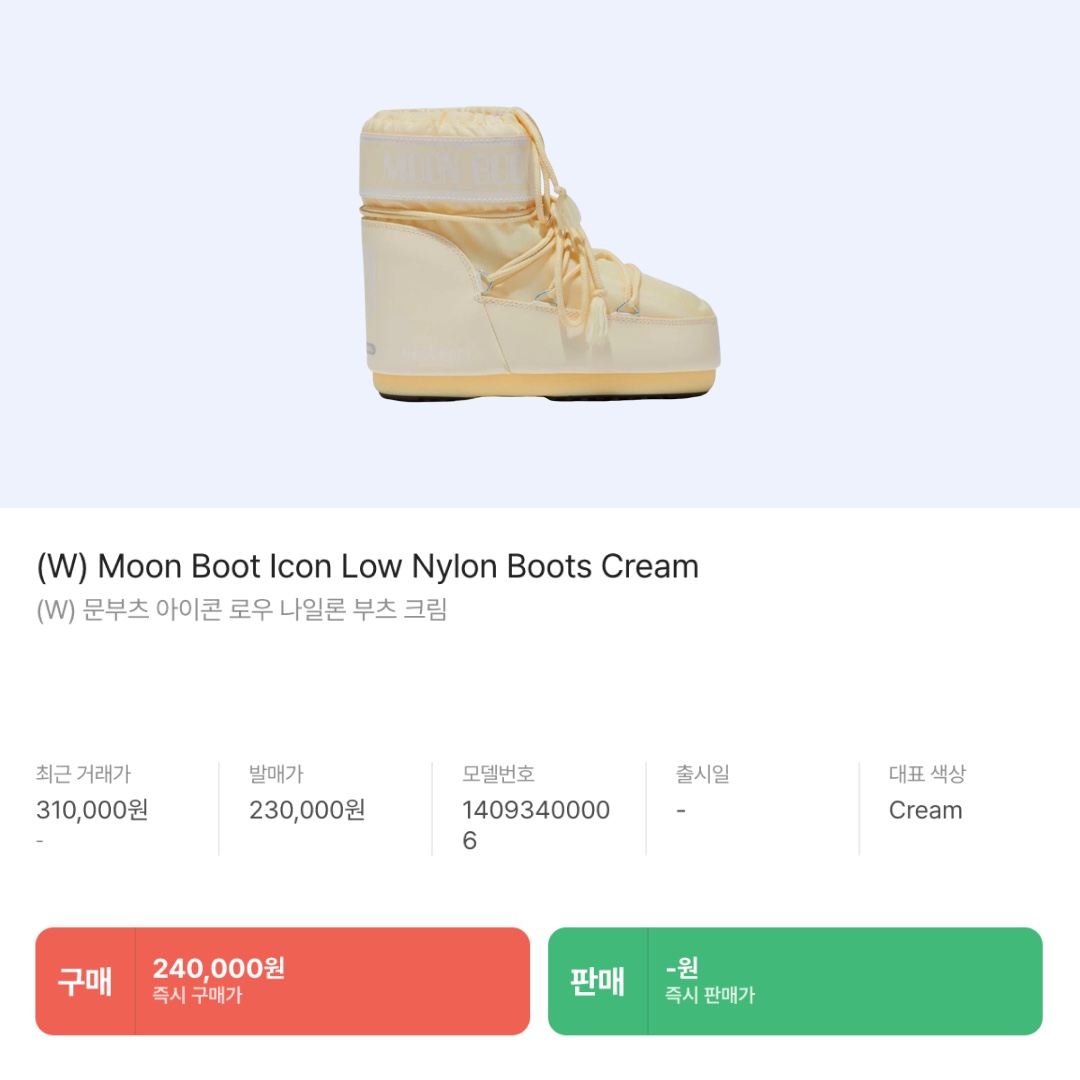Click the 240,000원 instant buy price
The image size is (1080, 1080).
(x=219, y=968)
